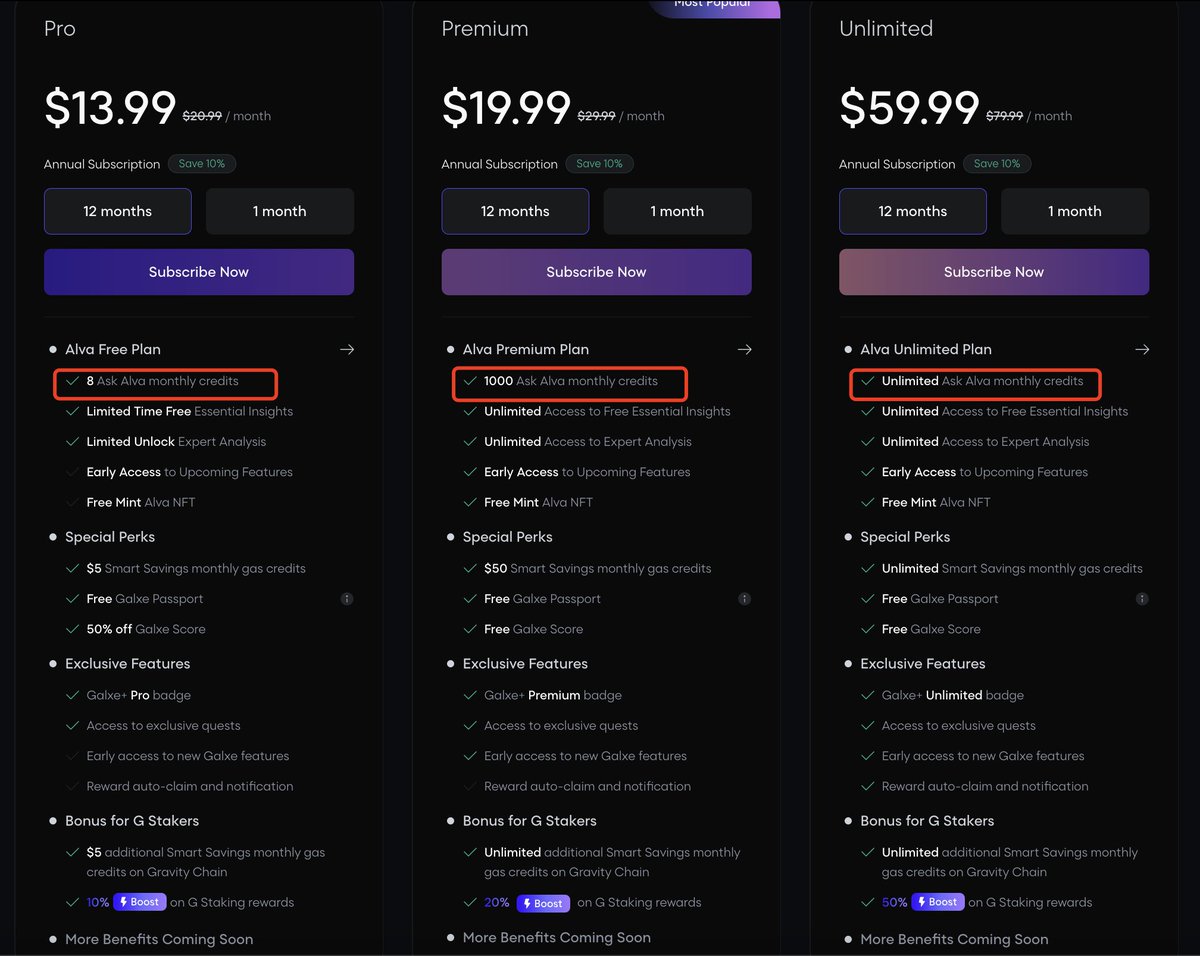Click the 10% Boost badge in Pro plan

pos(139,902)
